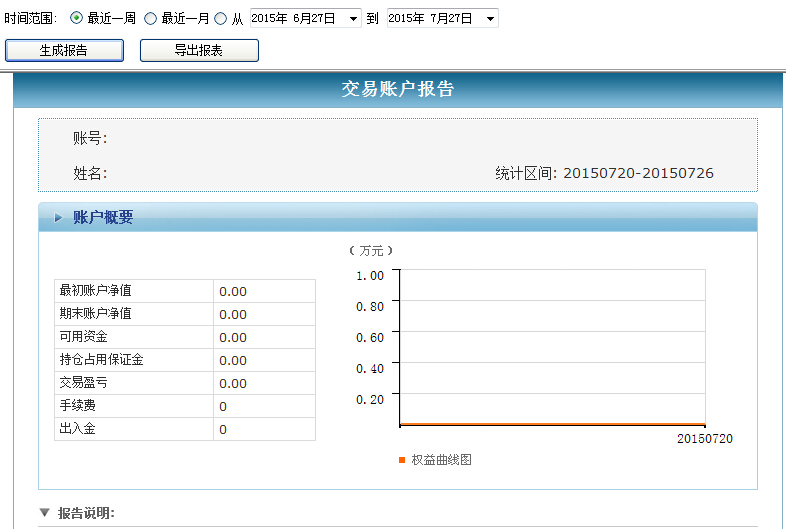Click the 导出报表 button
The image size is (786, 529).
point(199,50)
